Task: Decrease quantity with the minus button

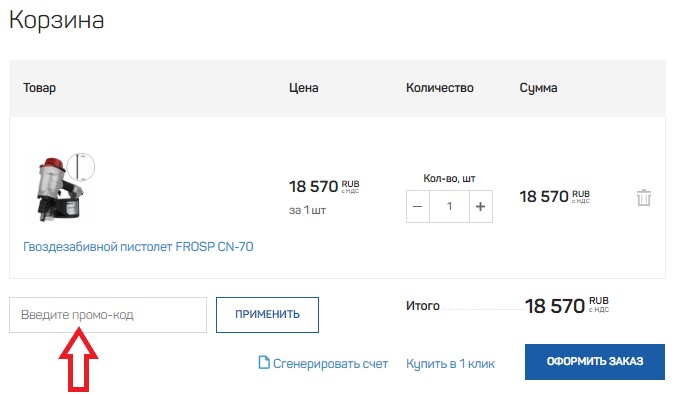Action: (418, 207)
